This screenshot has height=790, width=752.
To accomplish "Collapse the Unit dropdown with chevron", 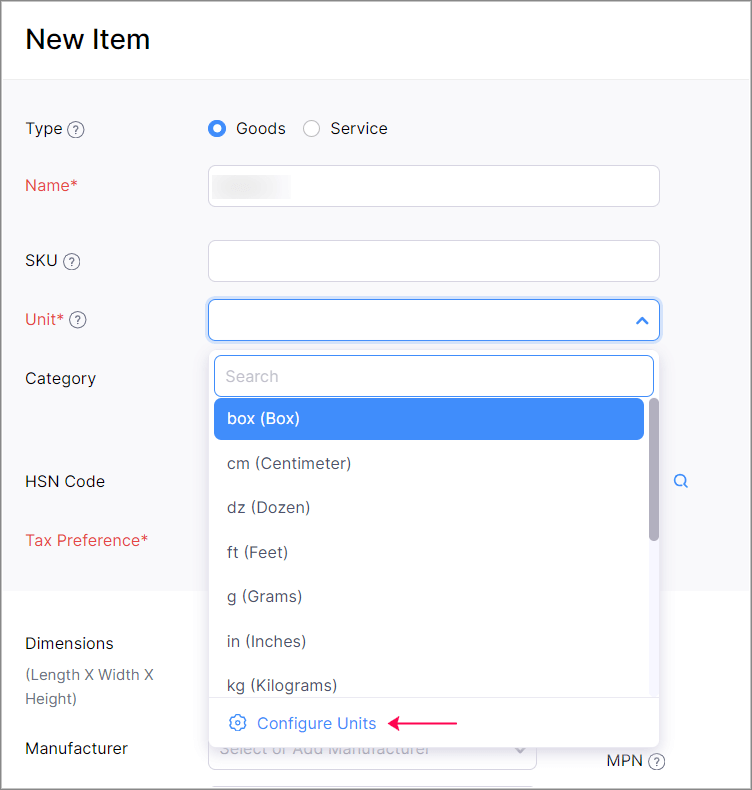I will (x=642, y=320).
